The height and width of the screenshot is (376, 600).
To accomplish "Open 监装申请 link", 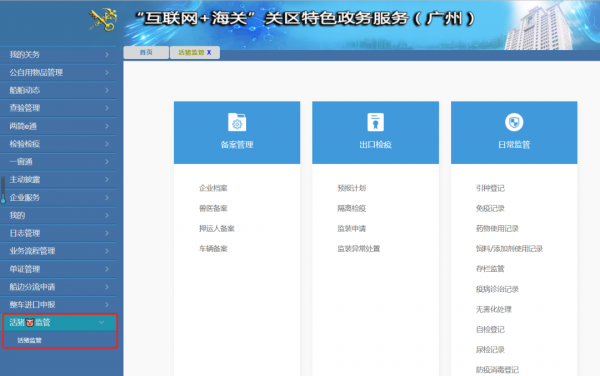I will coord(352,228).
